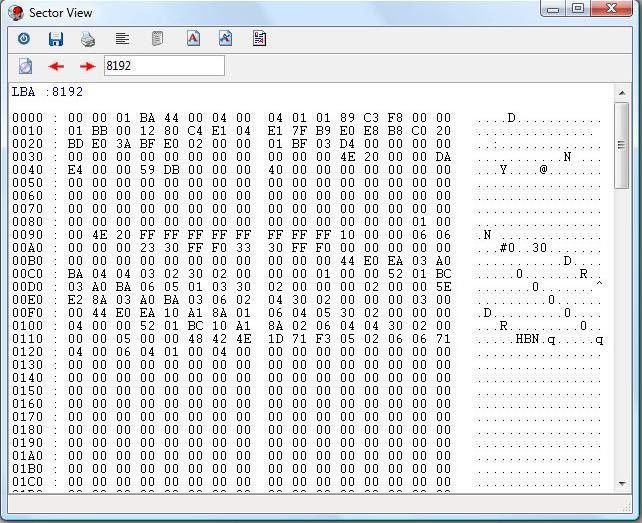Maximize the Sector View window
642x523 pixels.
pyautogui.click(x=579, y=9)
